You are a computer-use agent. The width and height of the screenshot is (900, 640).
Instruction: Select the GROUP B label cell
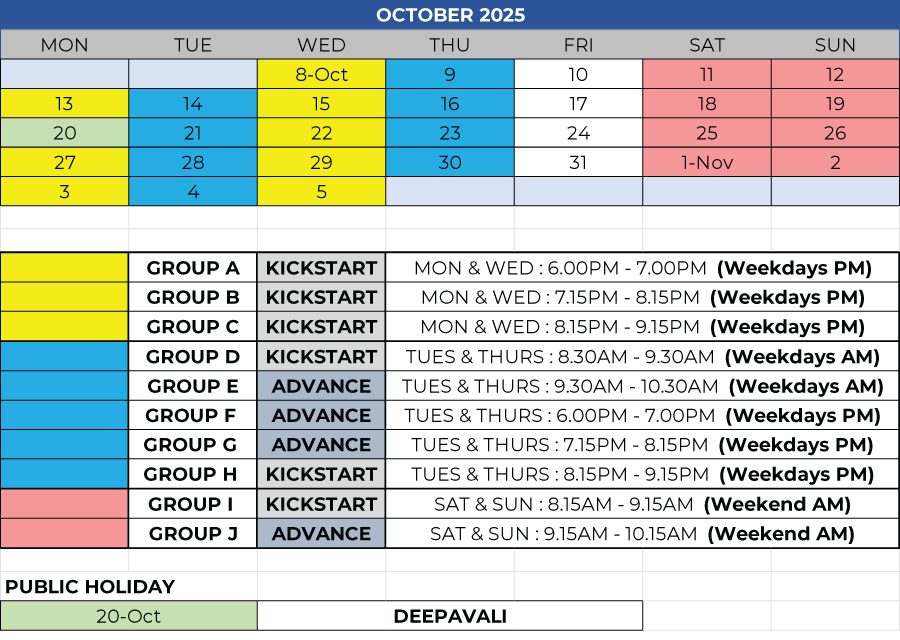coord(193,297)
